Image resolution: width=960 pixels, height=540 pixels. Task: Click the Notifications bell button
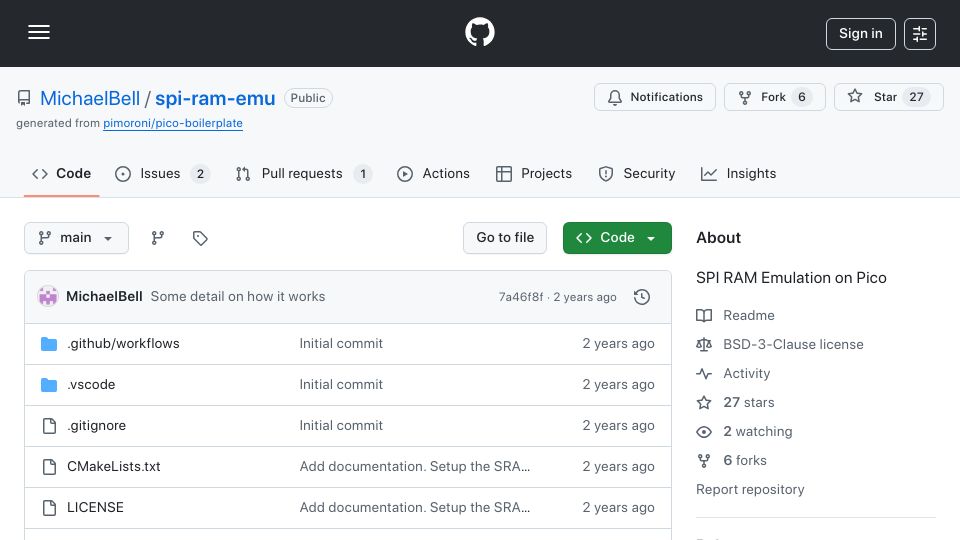(654, 97)
